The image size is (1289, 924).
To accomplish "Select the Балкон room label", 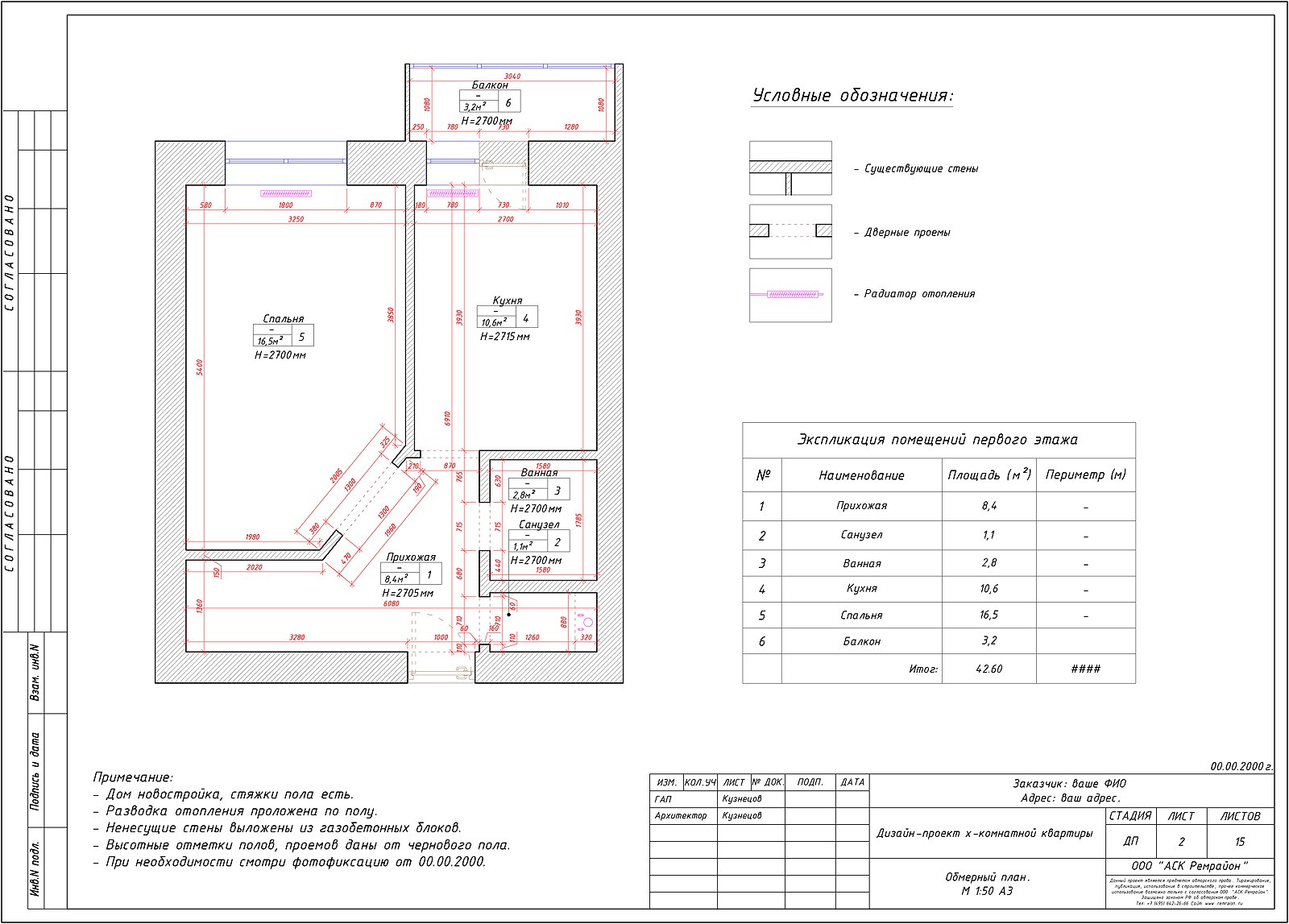I will [490, 85].
